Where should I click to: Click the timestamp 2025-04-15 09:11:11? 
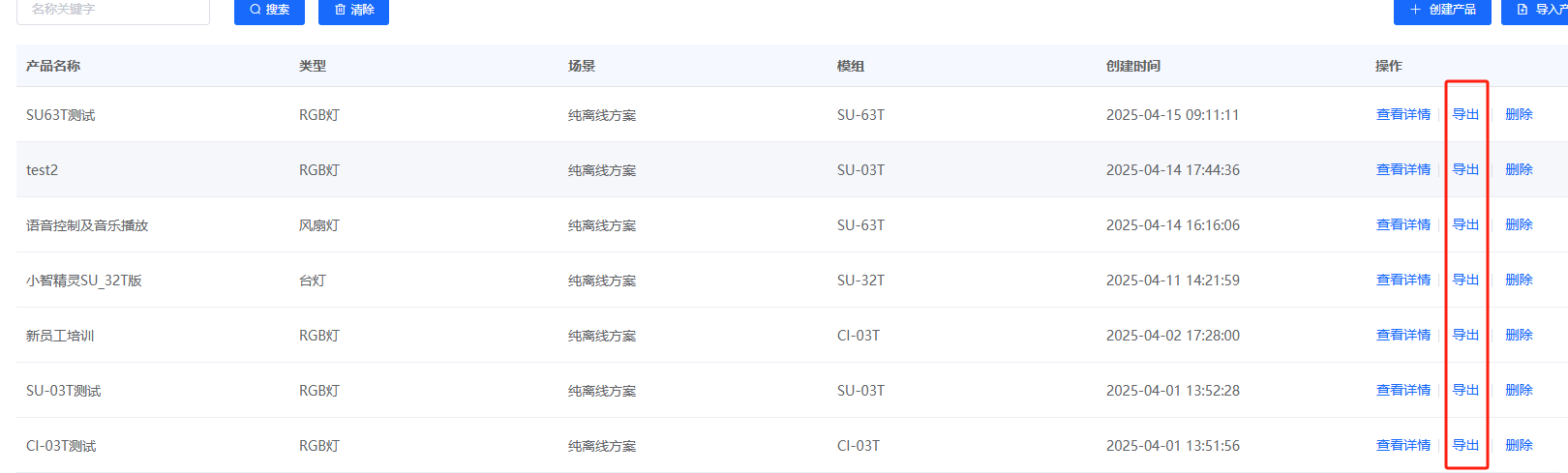pos(1173,115)
